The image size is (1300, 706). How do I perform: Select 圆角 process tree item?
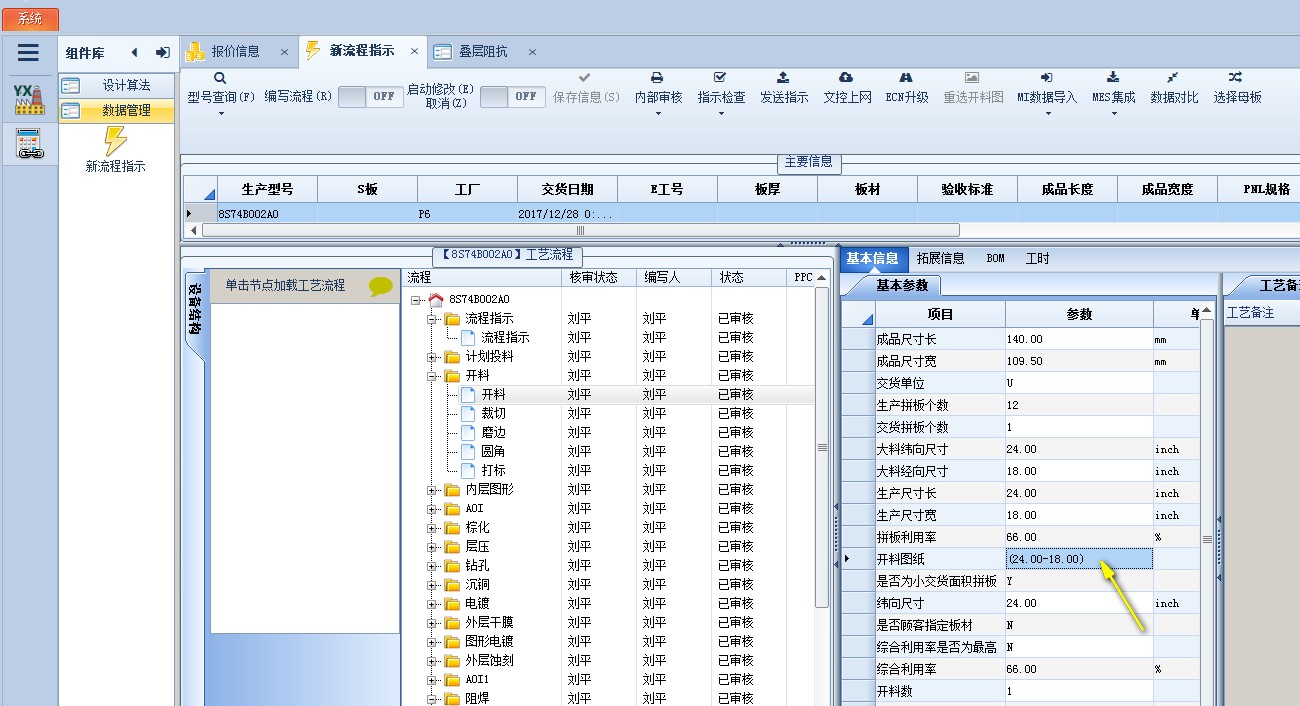point(493,452)
